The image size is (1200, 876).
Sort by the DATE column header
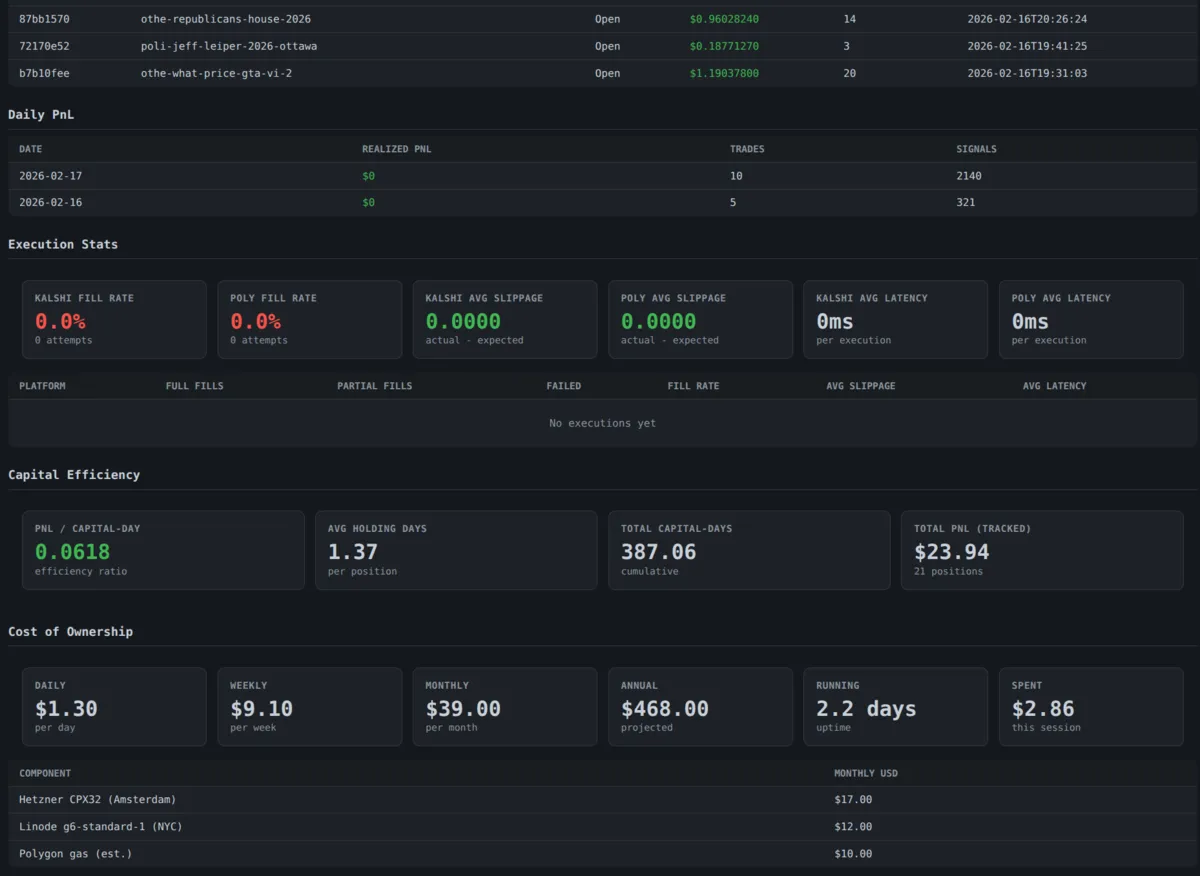coord(30,148)
